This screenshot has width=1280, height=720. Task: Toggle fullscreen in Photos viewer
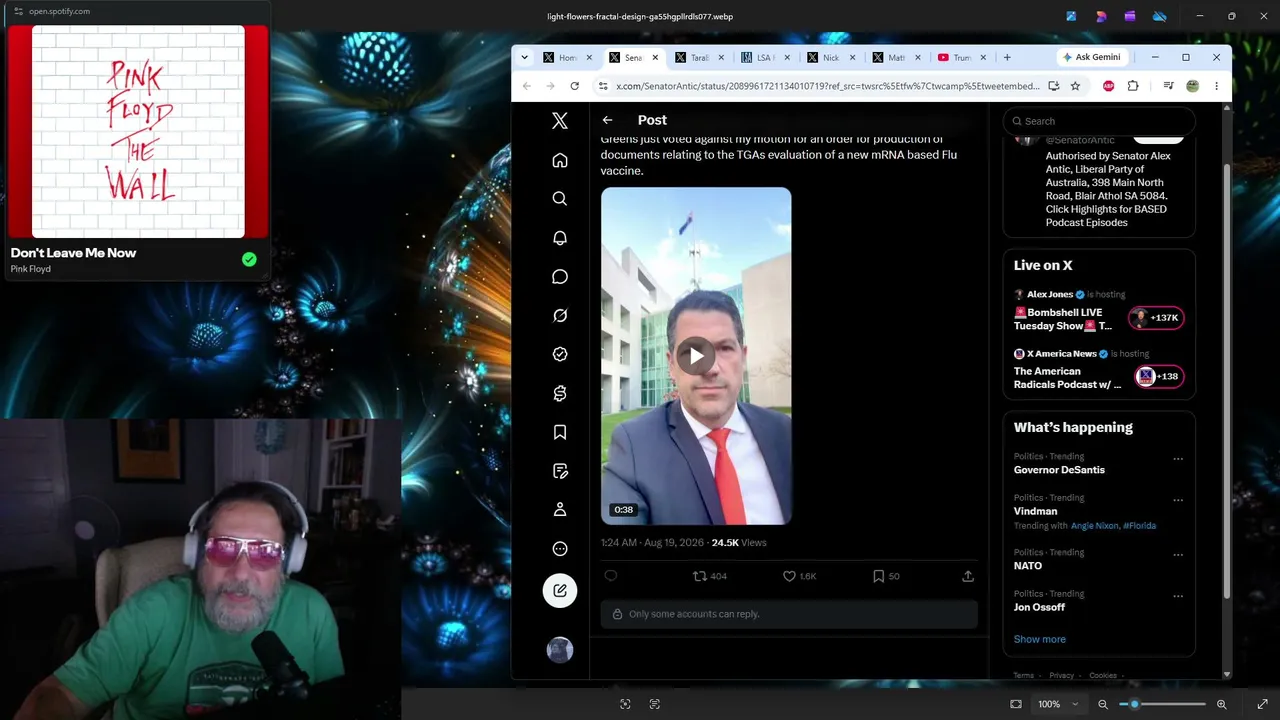click(x=1262, y=704)
